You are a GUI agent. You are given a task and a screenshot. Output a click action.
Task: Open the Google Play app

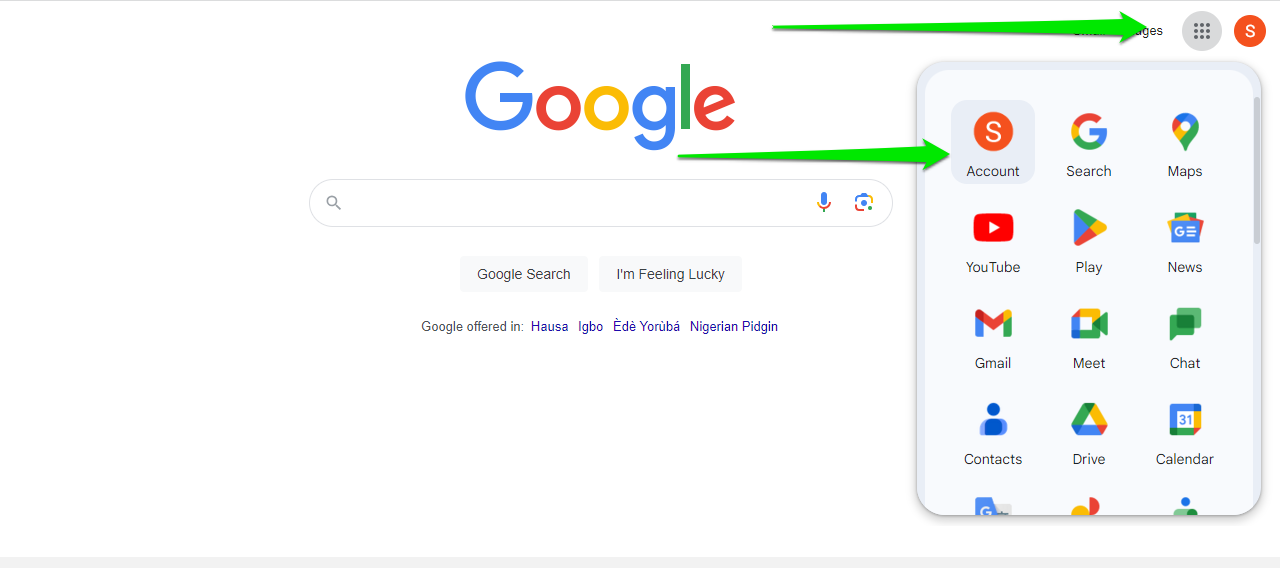tap(1089, 238)
